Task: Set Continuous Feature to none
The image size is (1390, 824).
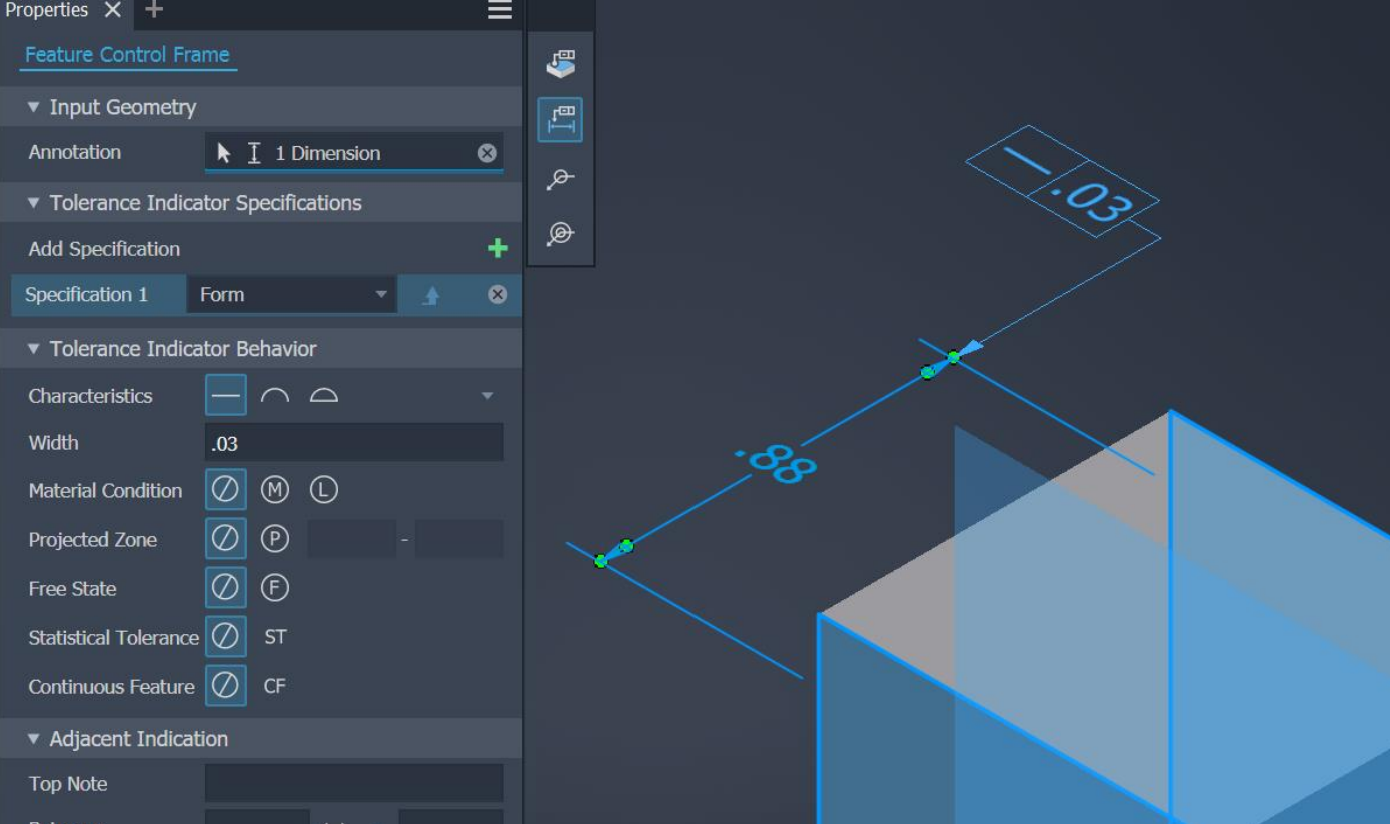Action: (226, 686)
